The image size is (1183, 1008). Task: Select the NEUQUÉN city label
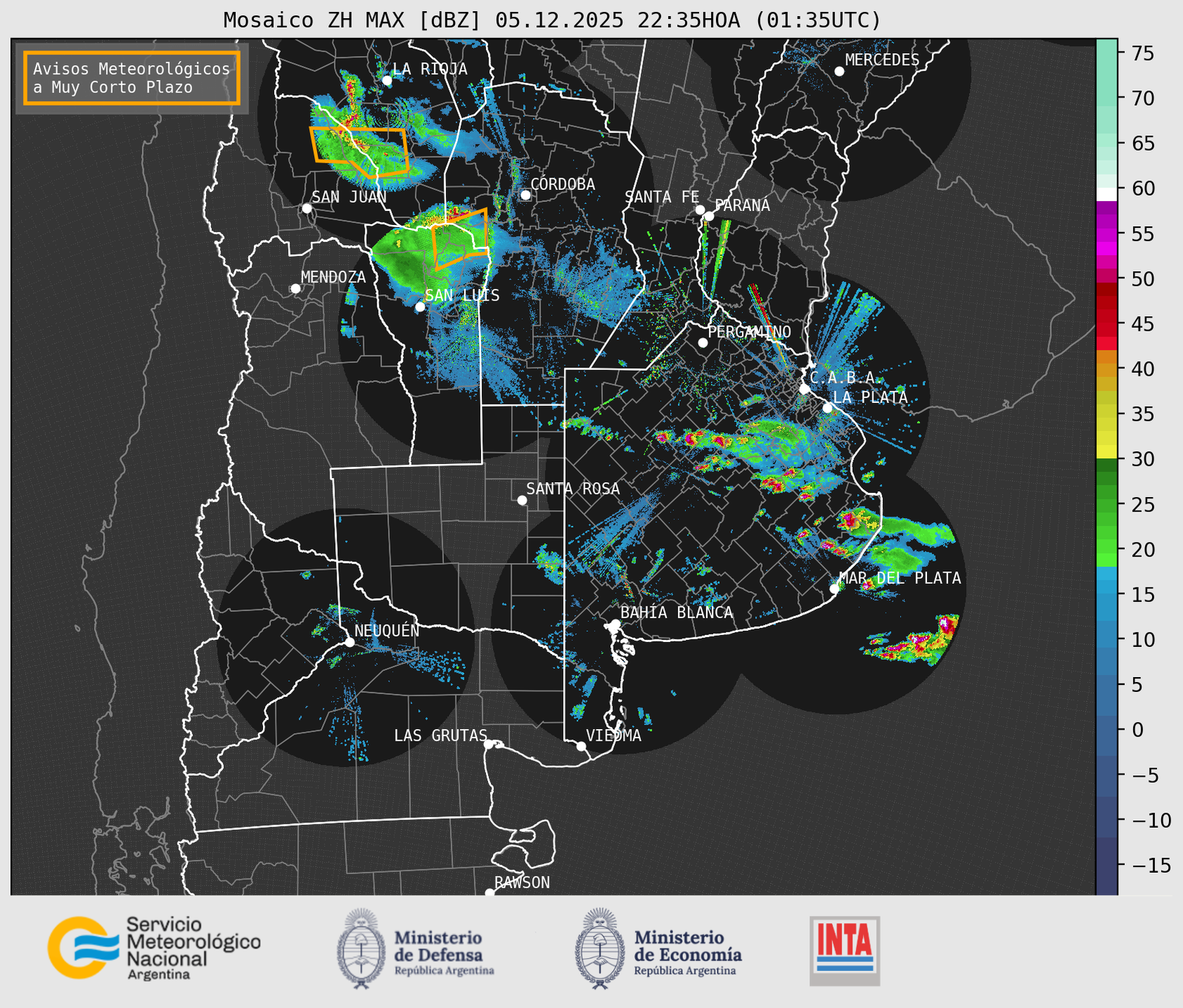pyautogui.click(x=386, y=630)
